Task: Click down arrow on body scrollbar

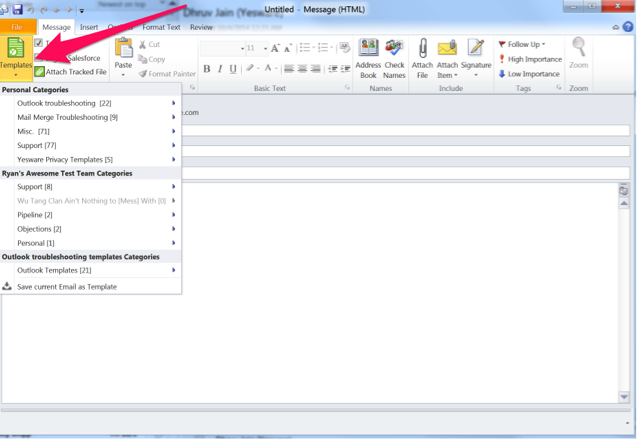Action: click(624, 397)
